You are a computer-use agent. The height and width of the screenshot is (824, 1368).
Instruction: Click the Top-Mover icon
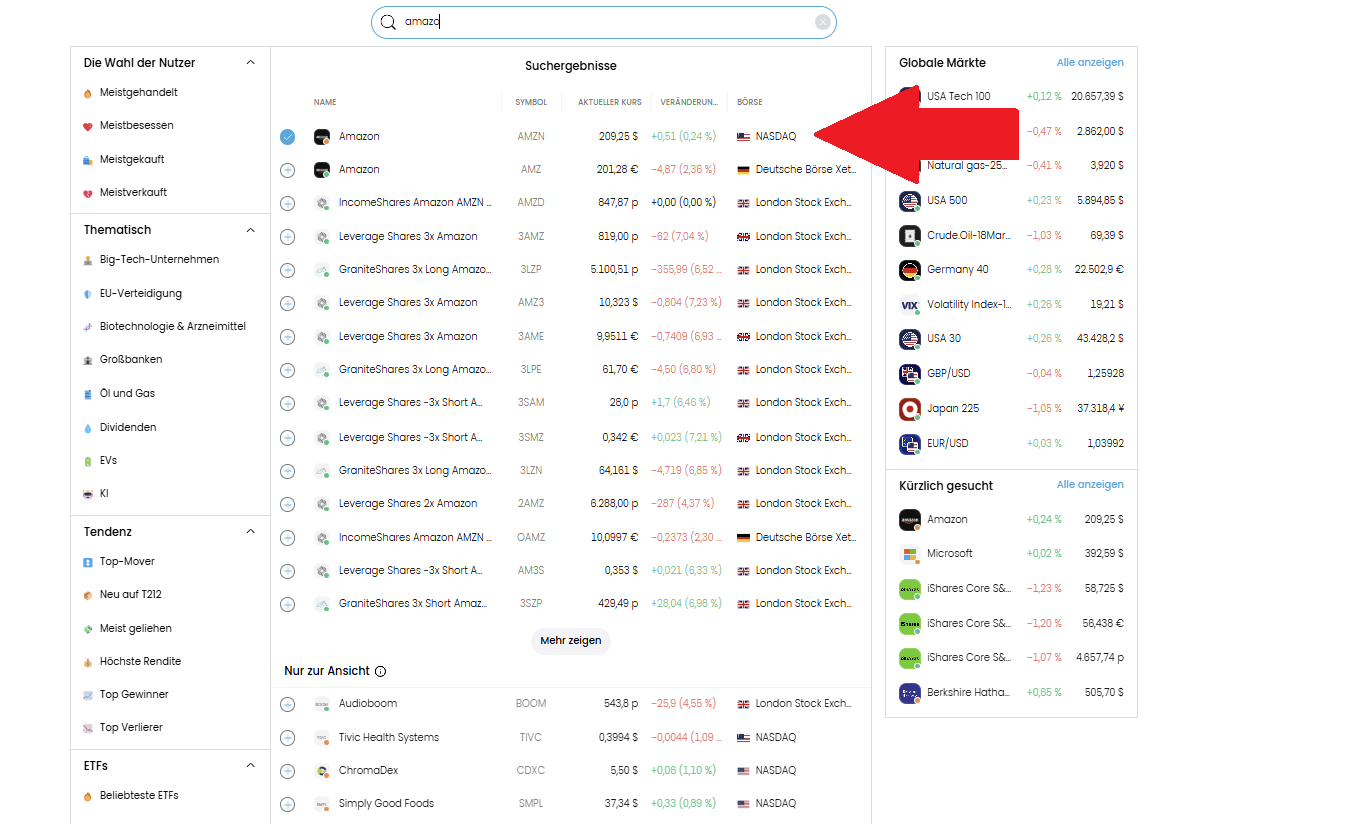coord(88,562)
